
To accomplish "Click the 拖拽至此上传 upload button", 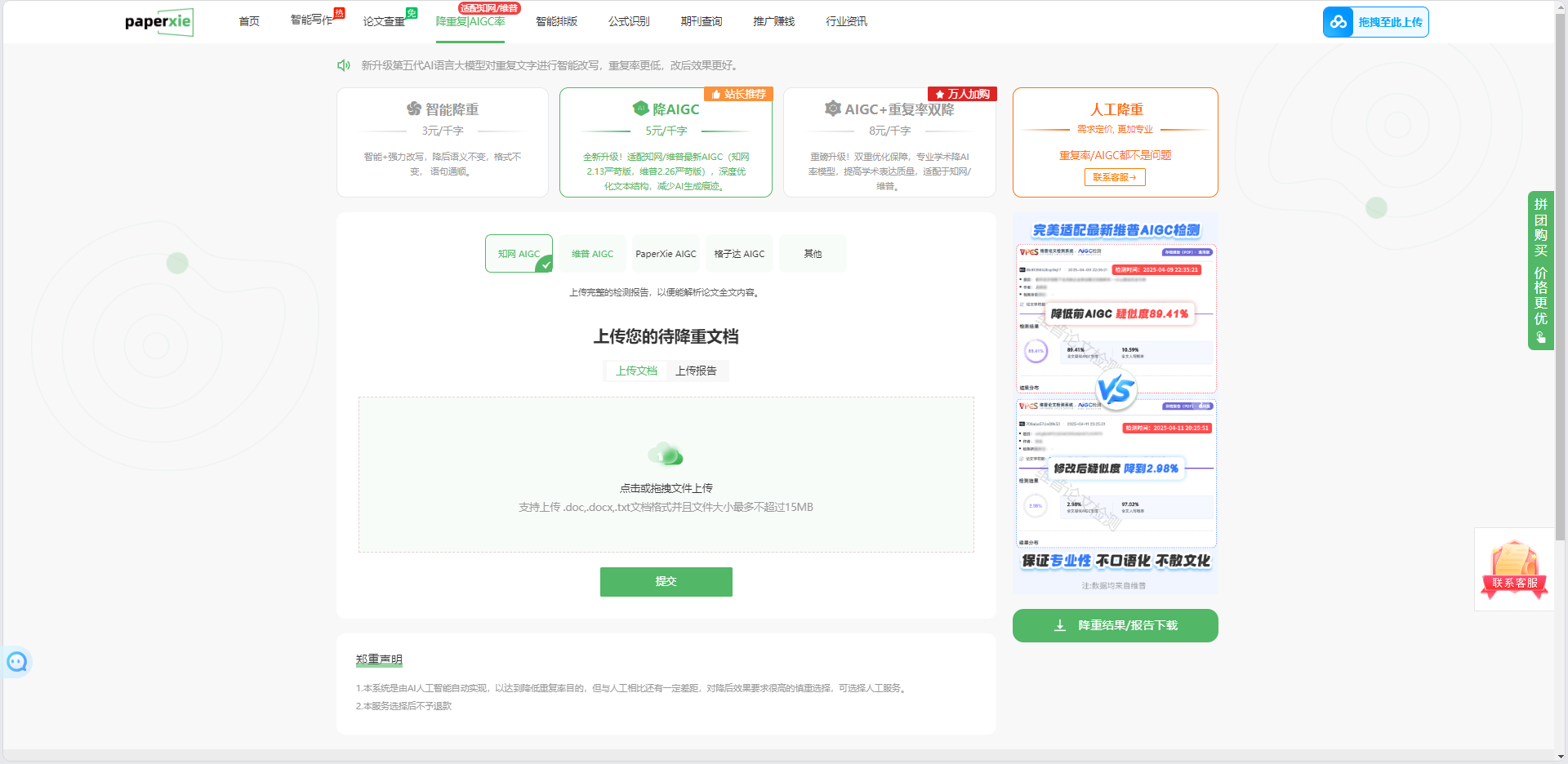I will click(1375, 22).
